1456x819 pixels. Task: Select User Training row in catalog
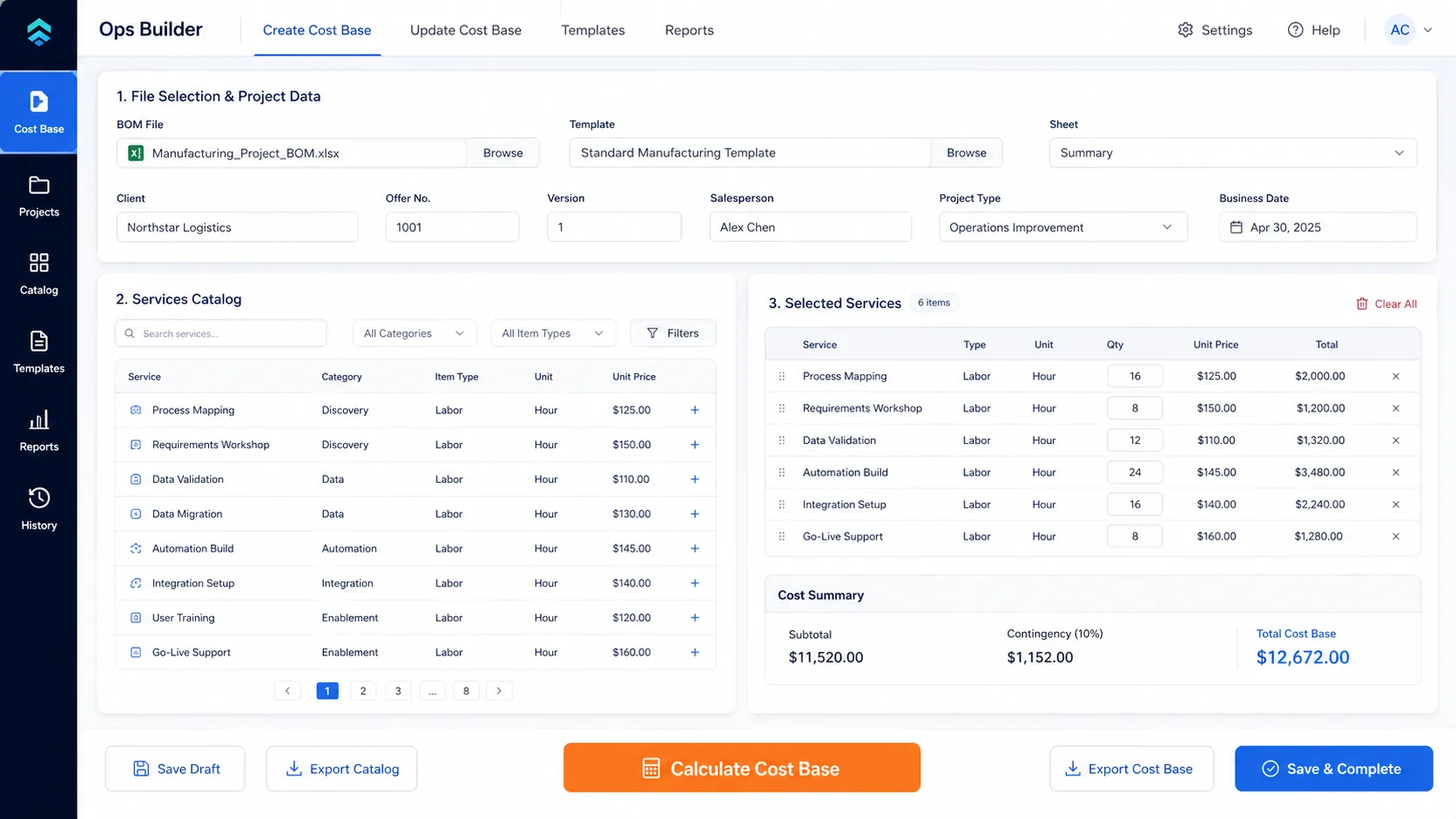coord(415,618)
